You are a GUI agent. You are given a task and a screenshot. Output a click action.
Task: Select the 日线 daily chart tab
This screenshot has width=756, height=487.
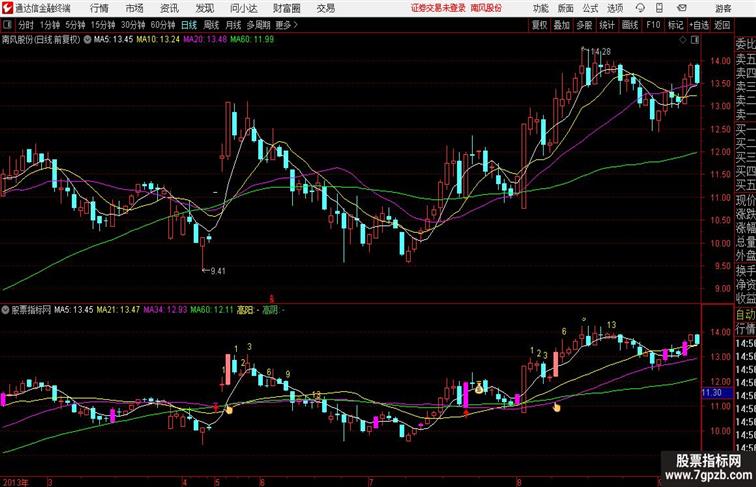coord(189,25)
